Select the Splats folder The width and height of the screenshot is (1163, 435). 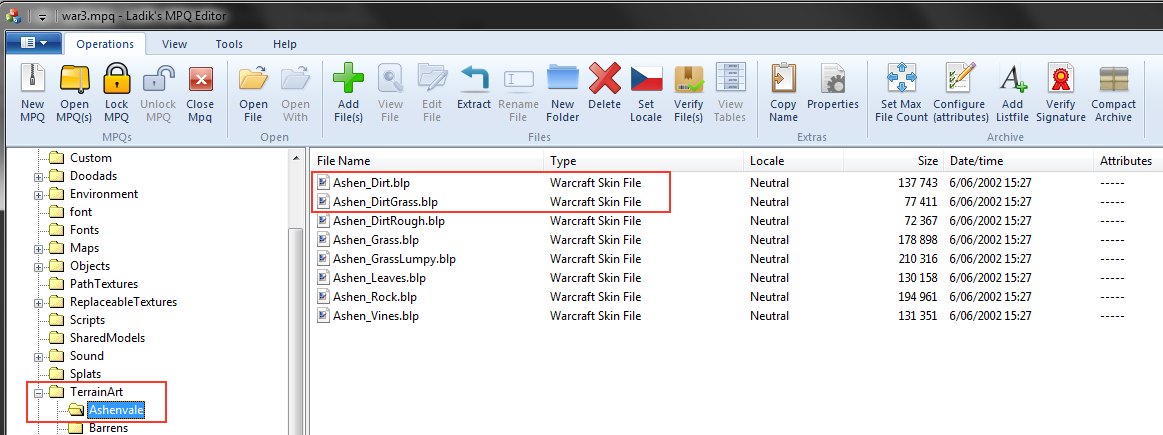[x=85, y=374]
